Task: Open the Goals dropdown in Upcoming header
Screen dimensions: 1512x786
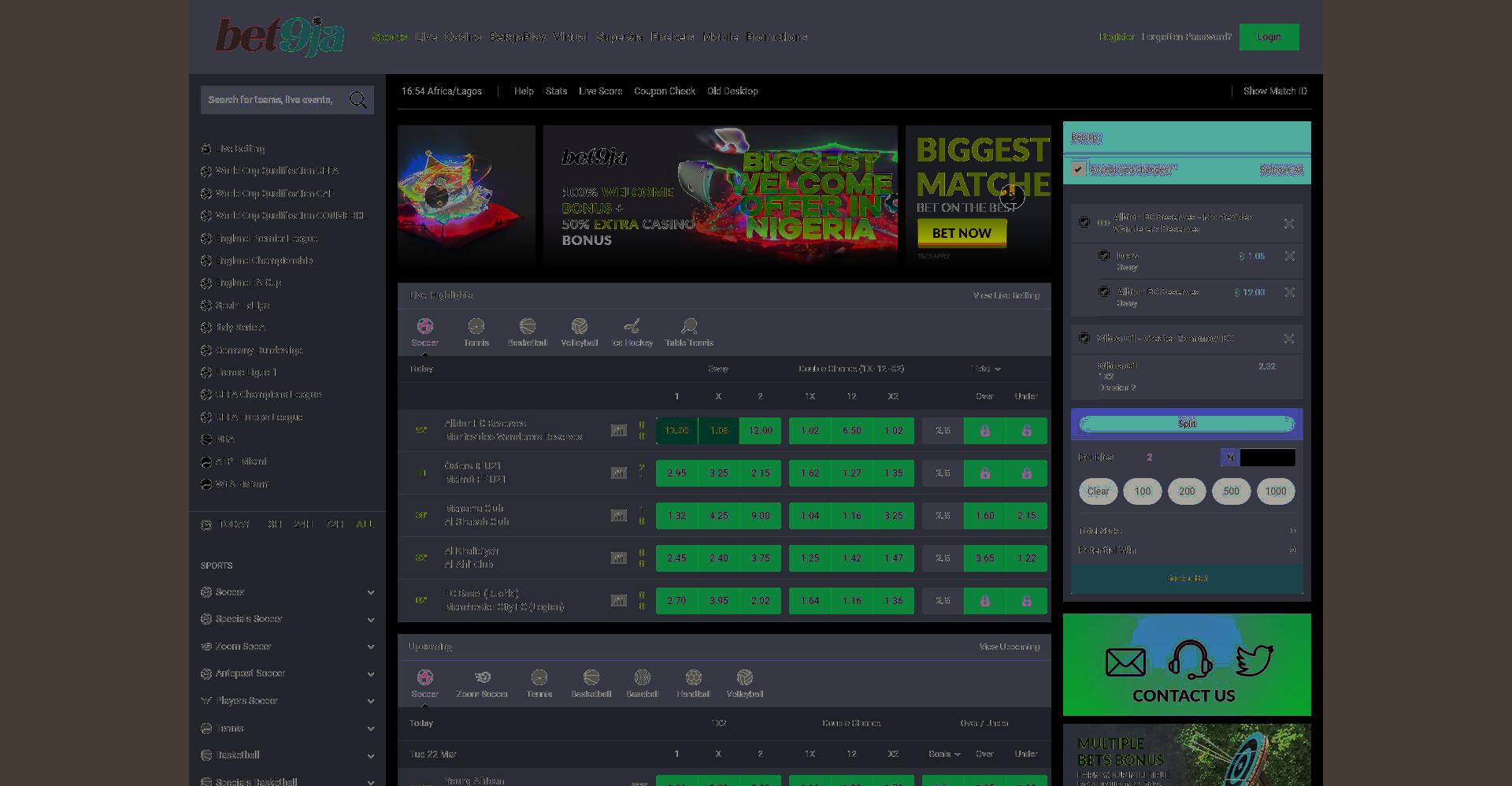Action: click(944, 754)
